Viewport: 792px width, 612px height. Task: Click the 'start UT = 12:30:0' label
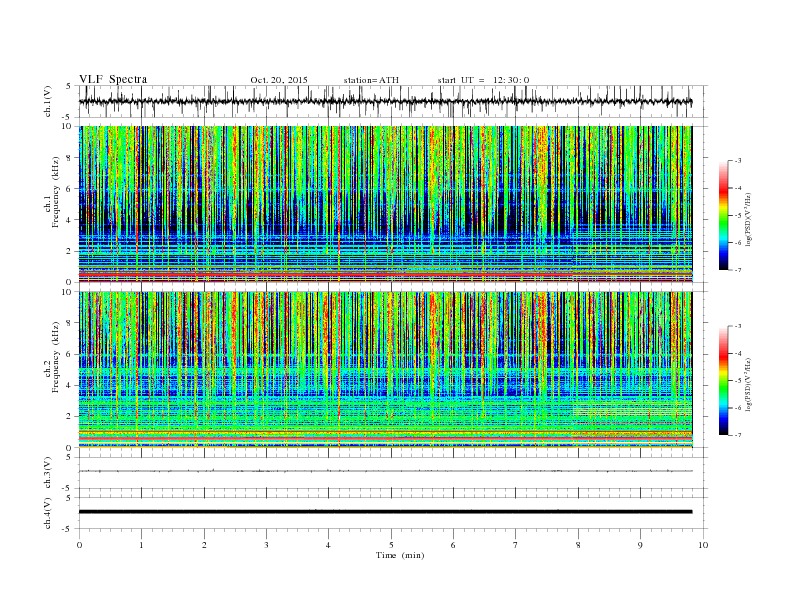point(483,80)
